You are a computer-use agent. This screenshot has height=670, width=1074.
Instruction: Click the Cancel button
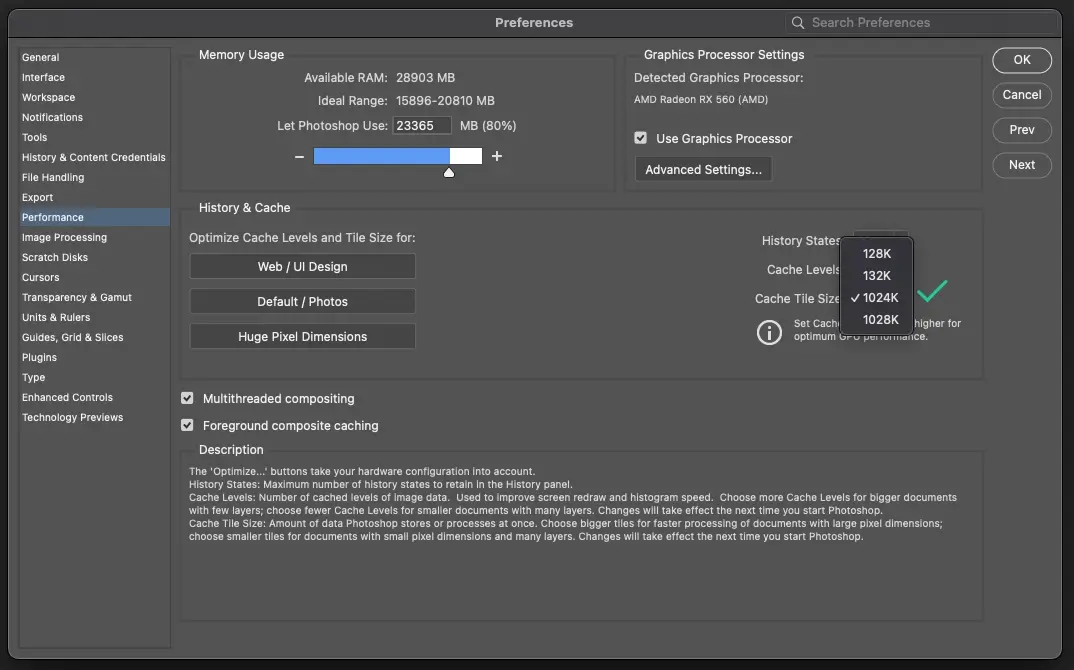(x=1022, y=95)
